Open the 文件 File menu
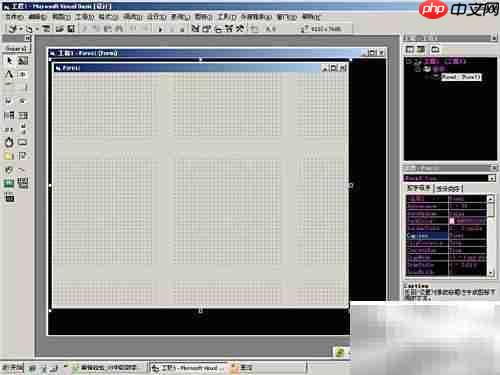Image resolution: width=500 pixels, height=375 pixels. pyautogui.click(x=14, y=16)
